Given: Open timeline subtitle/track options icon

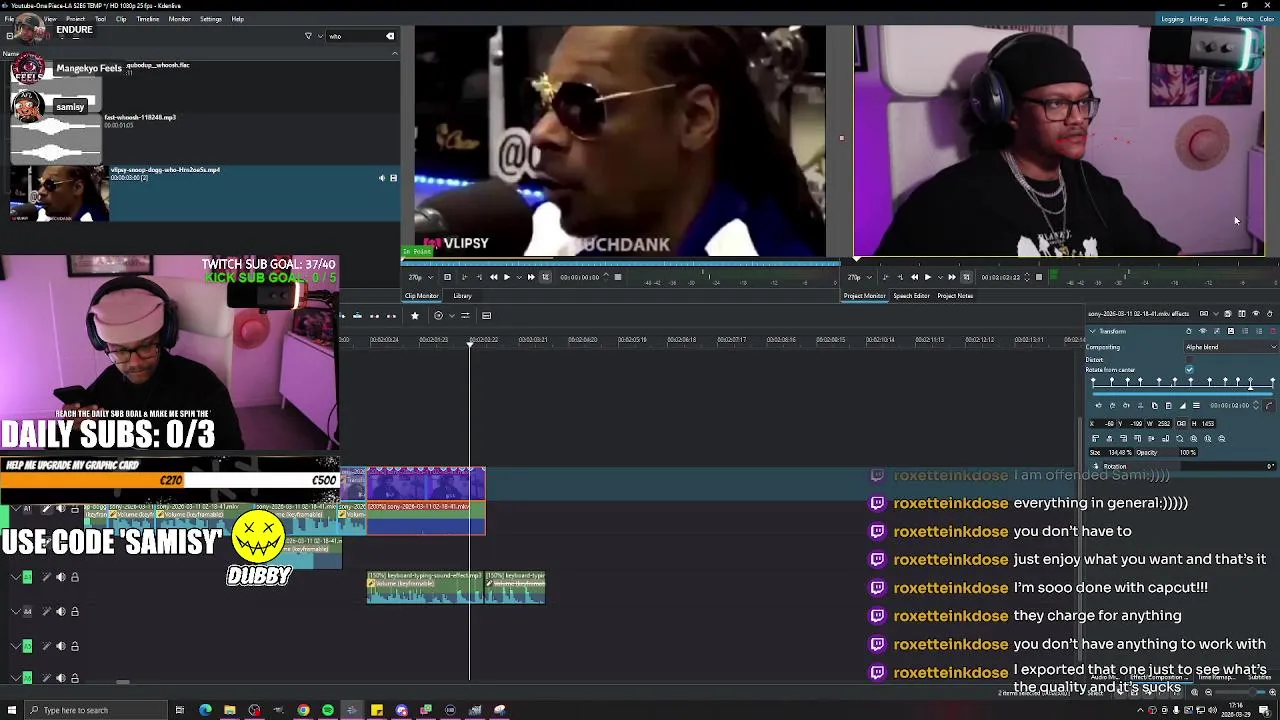Looking at the screenshot, I should pos(486,316).
